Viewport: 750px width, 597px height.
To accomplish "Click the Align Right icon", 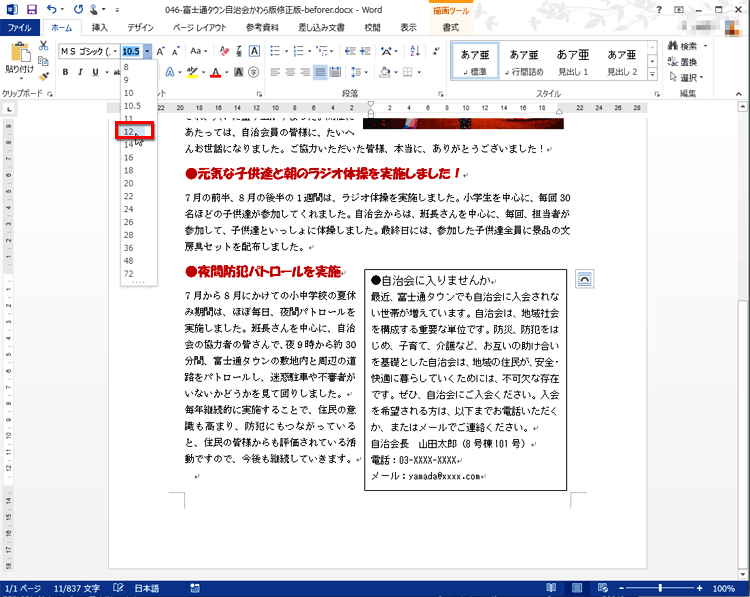I will point(305,72).
